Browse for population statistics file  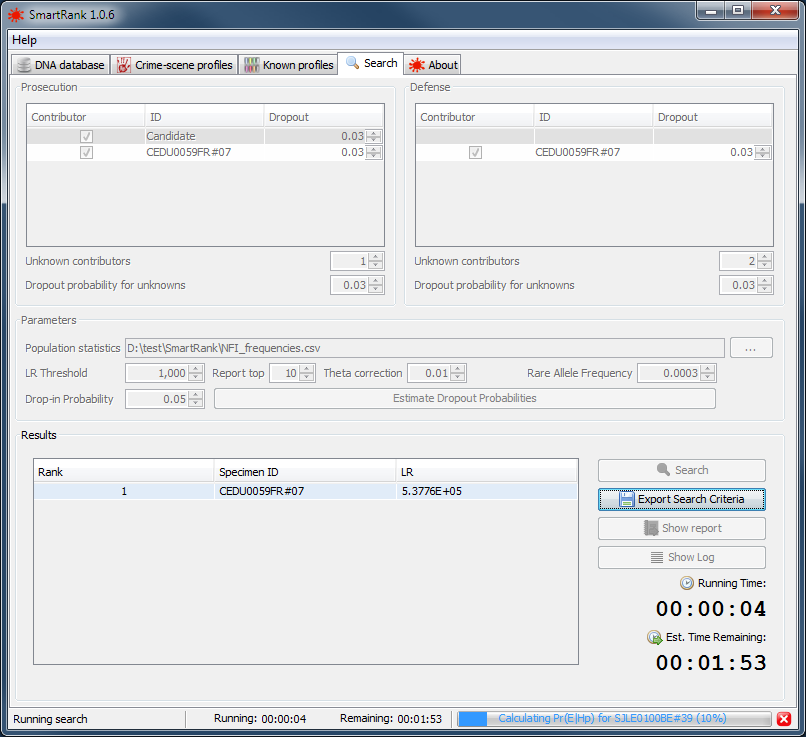tap(751, 348)
